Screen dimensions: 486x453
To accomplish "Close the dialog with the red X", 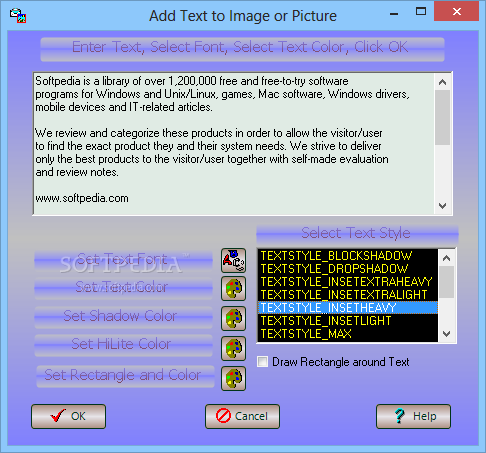I will pyautogui.click(x=457, y=12).
